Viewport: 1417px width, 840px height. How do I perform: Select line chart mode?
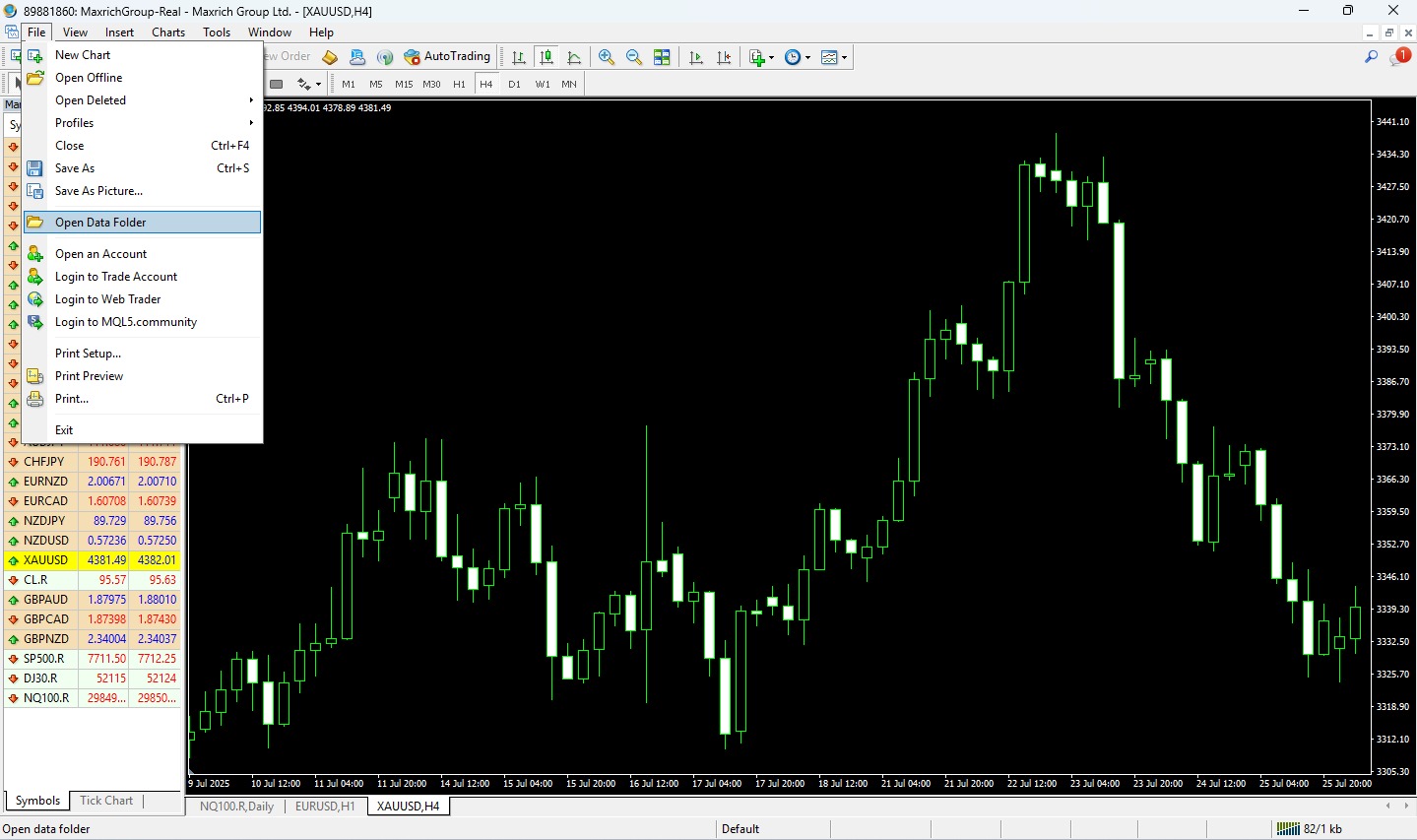(x=574, y=57)
